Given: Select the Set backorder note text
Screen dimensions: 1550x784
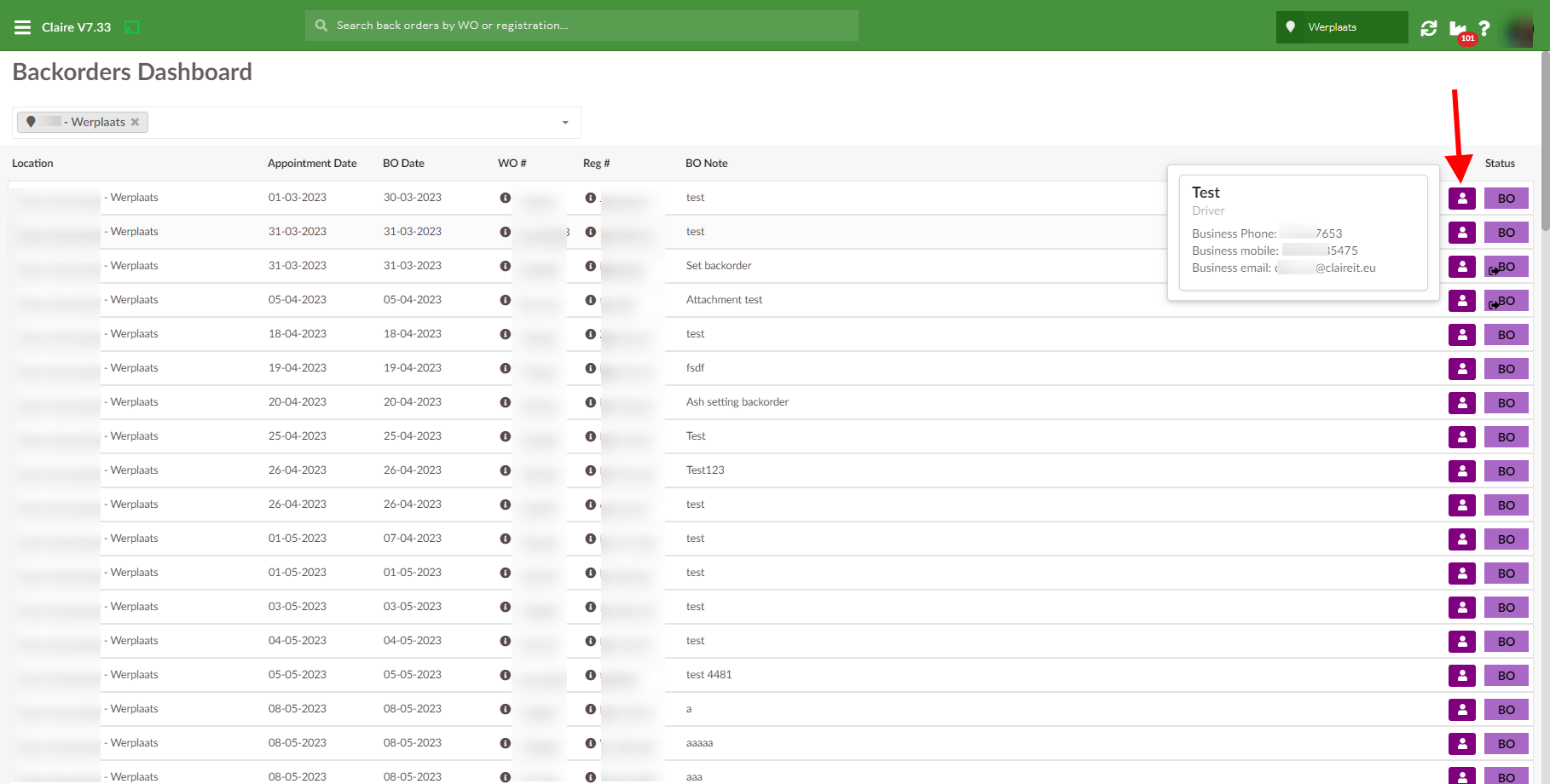Looking at the screenshot, I should point(719,266).
